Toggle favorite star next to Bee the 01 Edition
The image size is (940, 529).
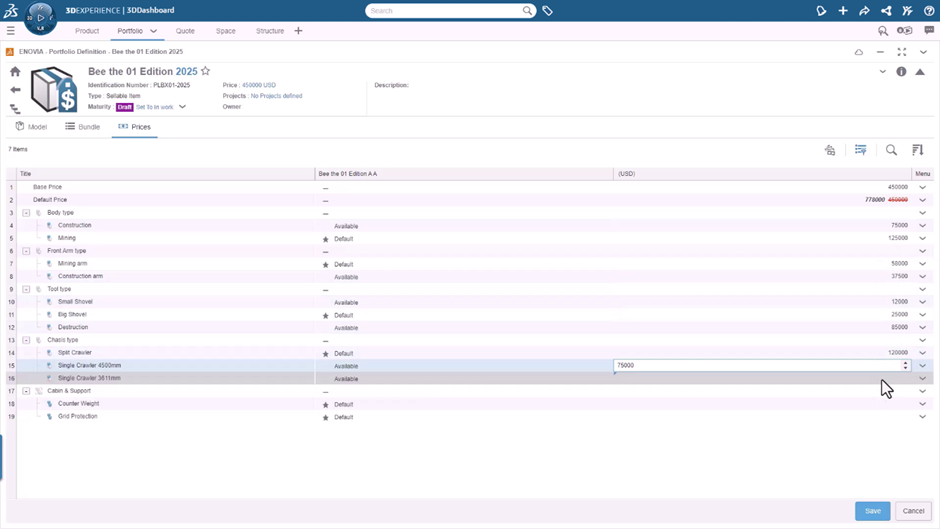click(206, 72)
